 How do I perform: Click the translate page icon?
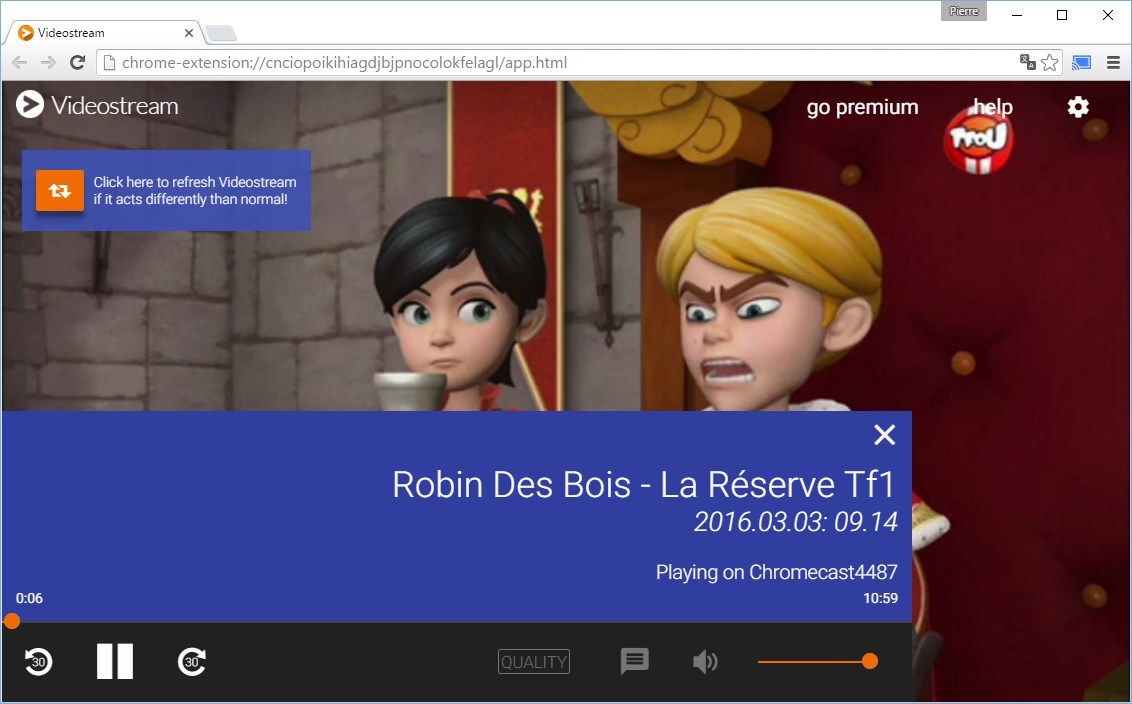pyautogui.click(x=1027, y=62)
